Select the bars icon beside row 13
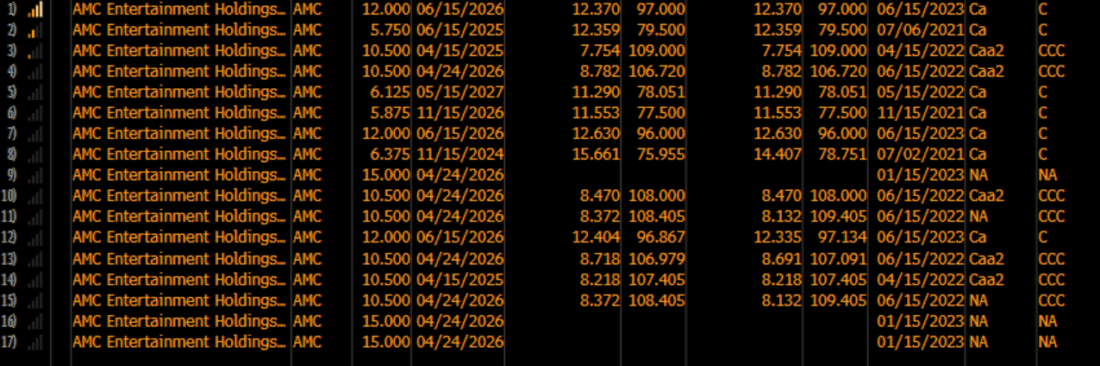 click(x=35, y=260)
